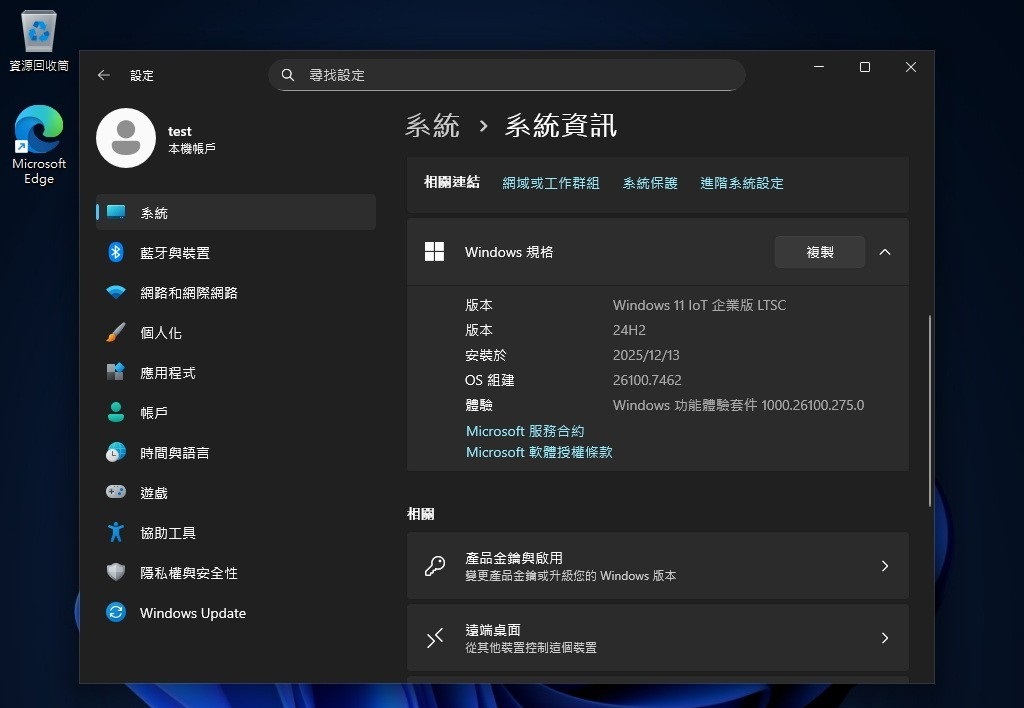Select 系統 in the sidebar menu
1024x708 pixels.
[x=154, y=213]
